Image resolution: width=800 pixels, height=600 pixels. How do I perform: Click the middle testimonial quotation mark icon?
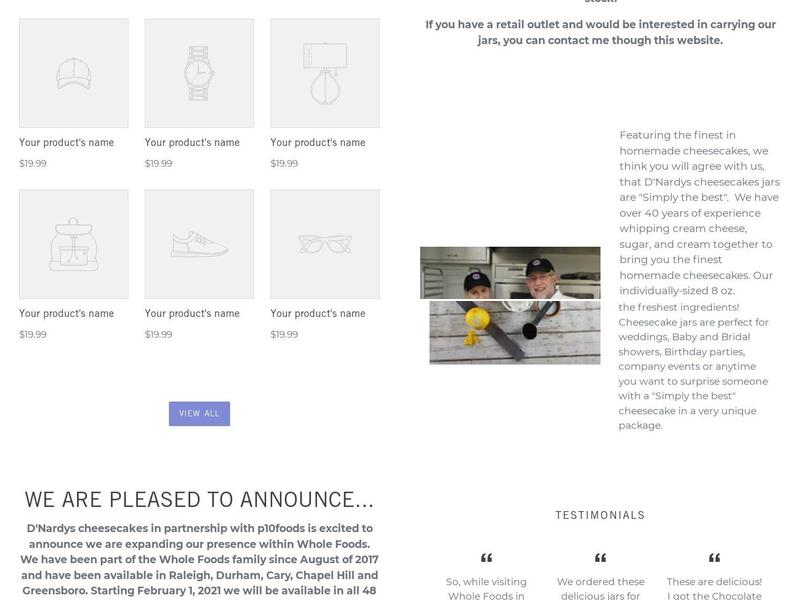[601, 558]
